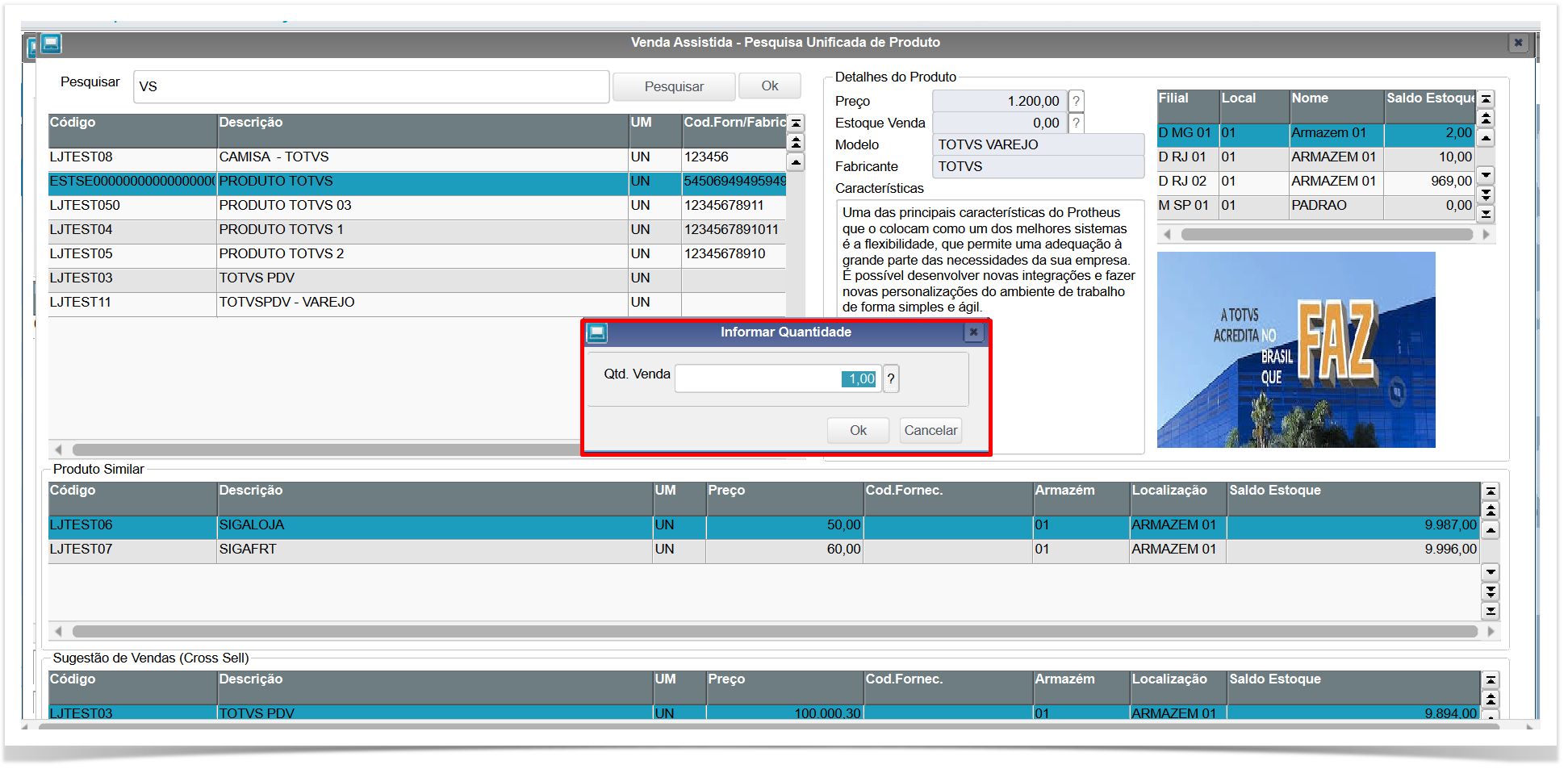The image size is (1568, 769).
Task: Click left arrow of product grid horizontal scrollbar
Action: click(x=58, y=449)
